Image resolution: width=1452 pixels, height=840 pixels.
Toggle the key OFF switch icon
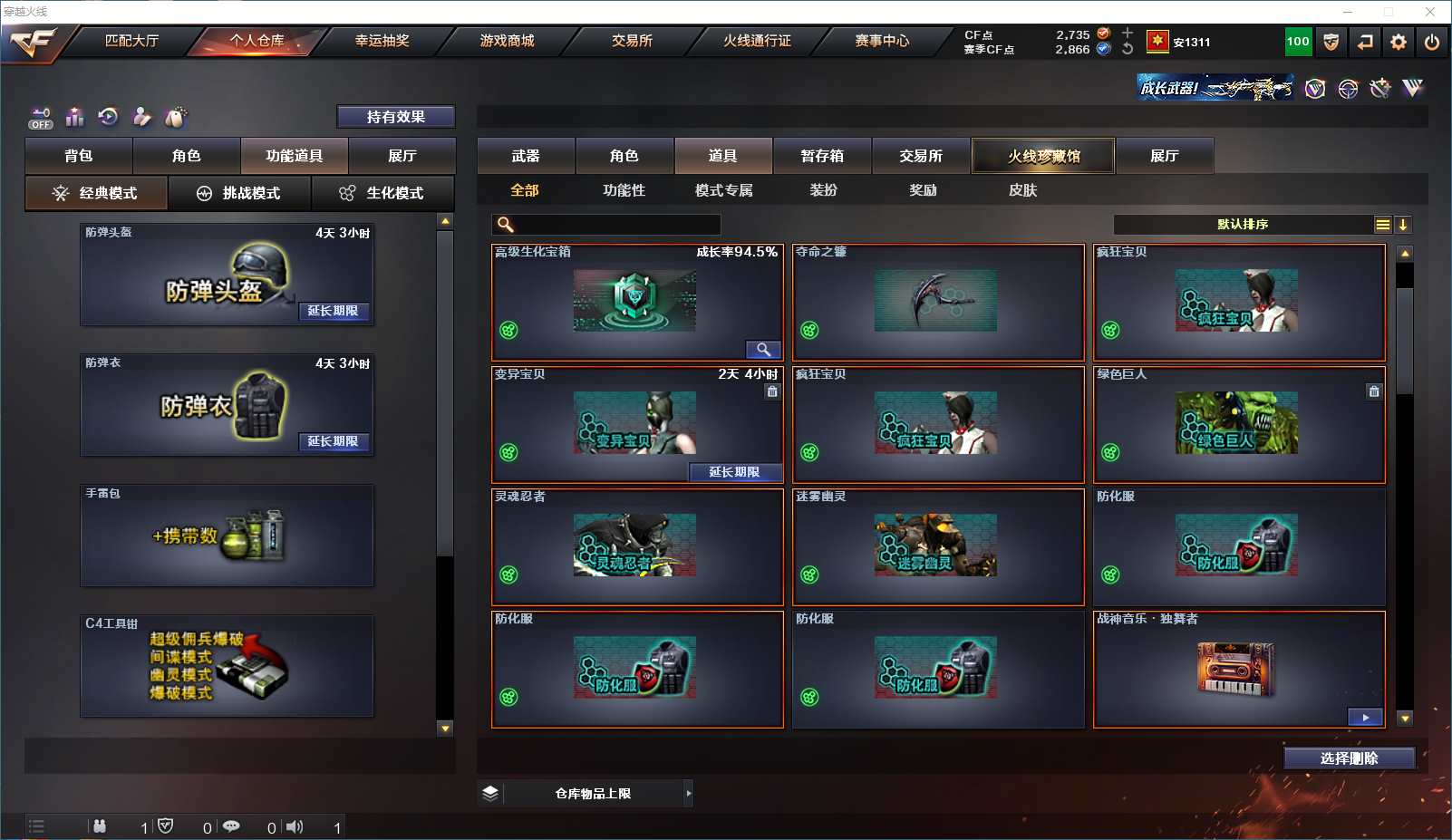point(41,118)
